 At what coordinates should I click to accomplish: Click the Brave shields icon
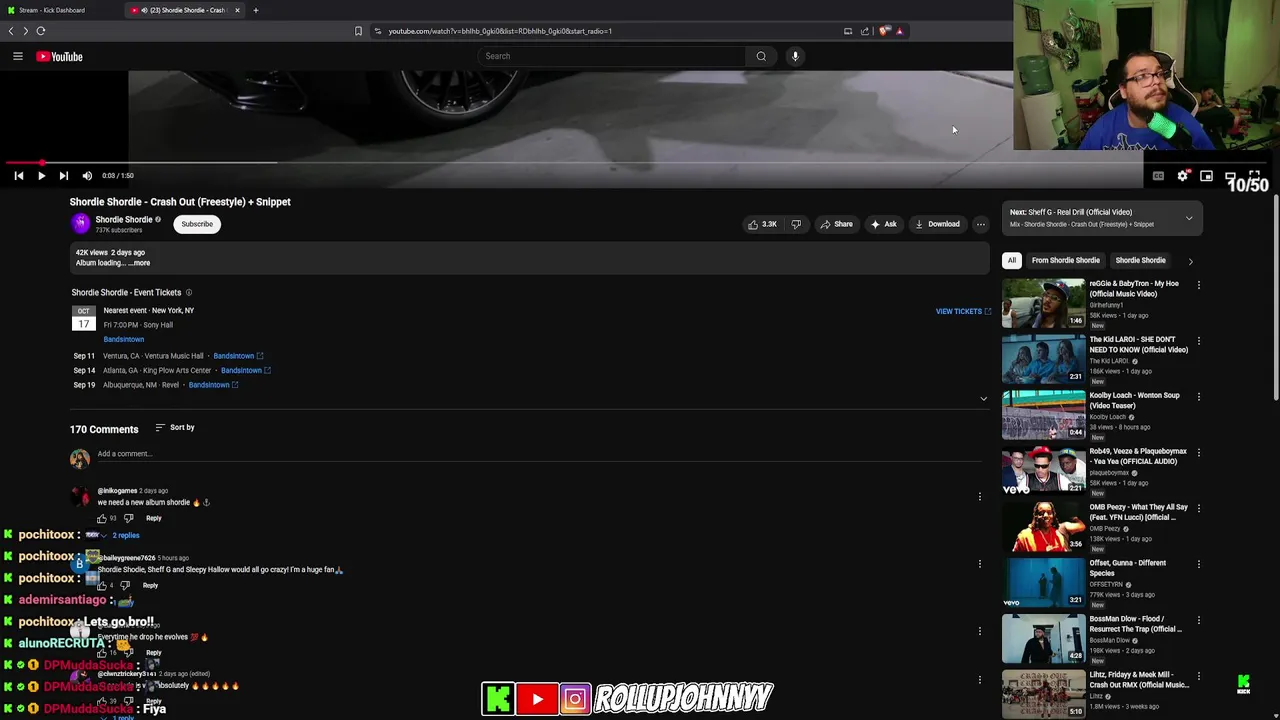[x=884, y=31]
